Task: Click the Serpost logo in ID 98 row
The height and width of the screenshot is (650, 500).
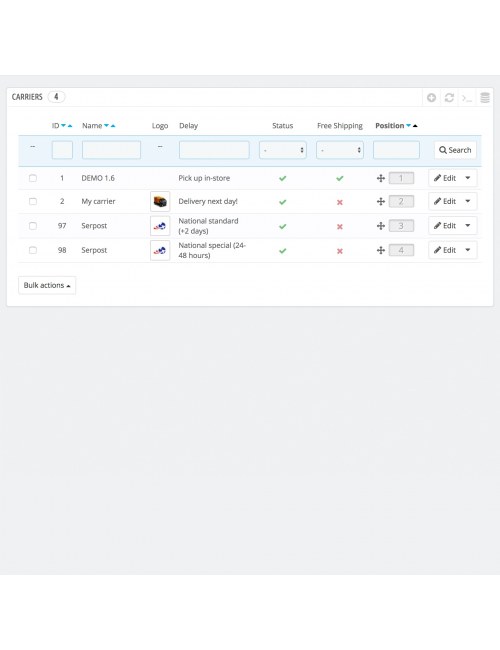Action: (x=160, y=251)
